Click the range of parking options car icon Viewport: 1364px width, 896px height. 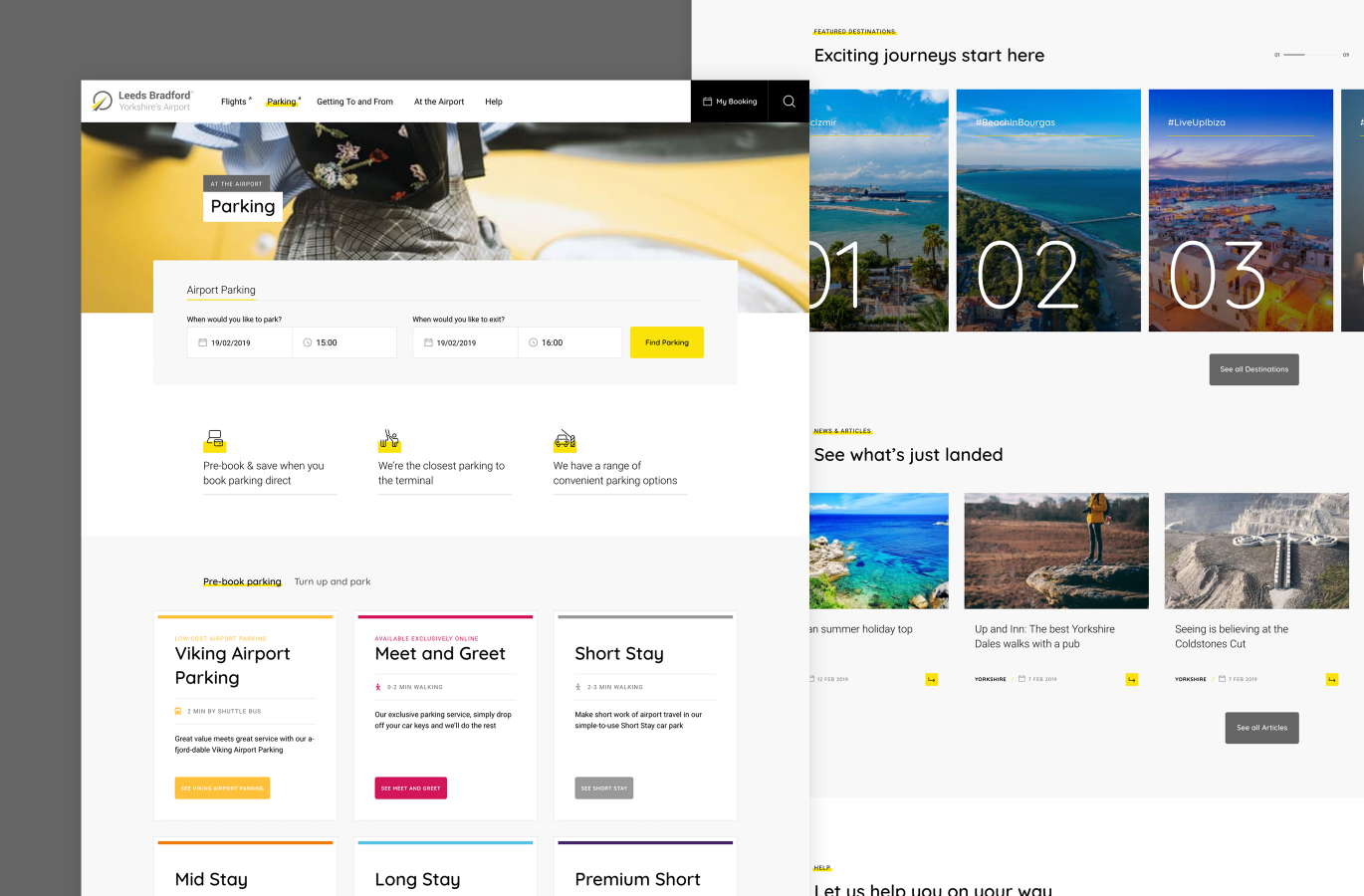point(565,440)
